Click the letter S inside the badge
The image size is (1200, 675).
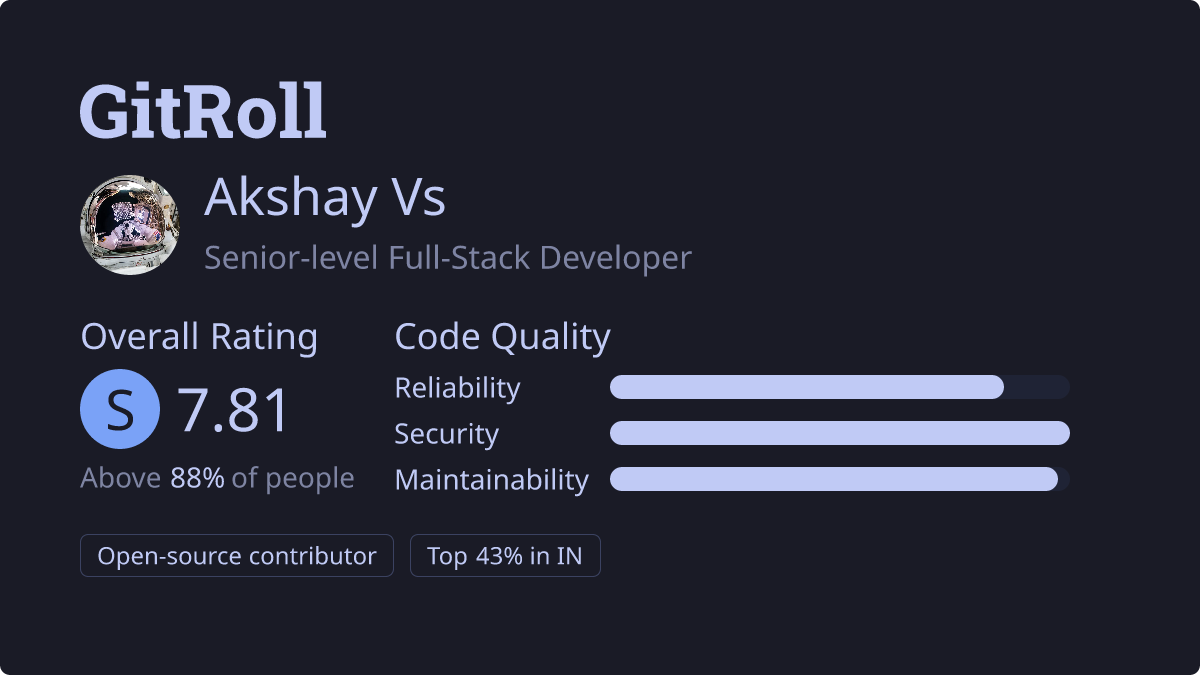(120, 410)
